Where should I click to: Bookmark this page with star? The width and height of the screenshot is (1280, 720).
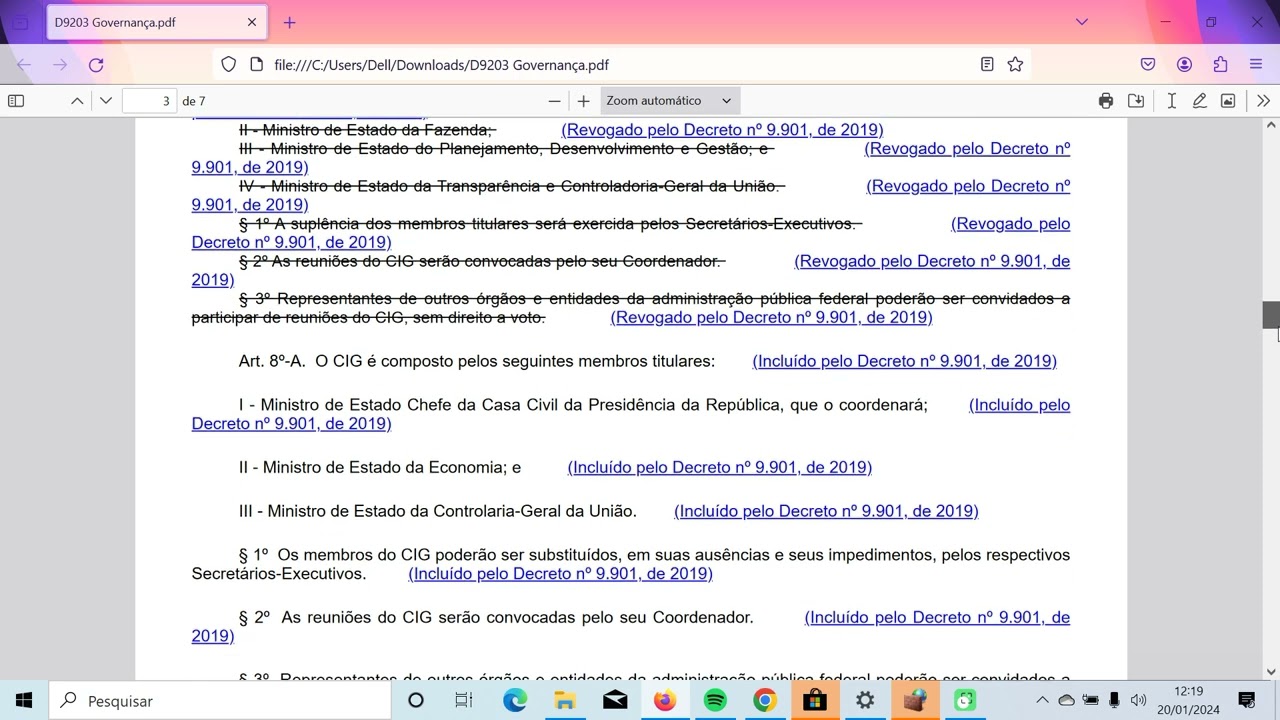click(x=1015, y=65)
